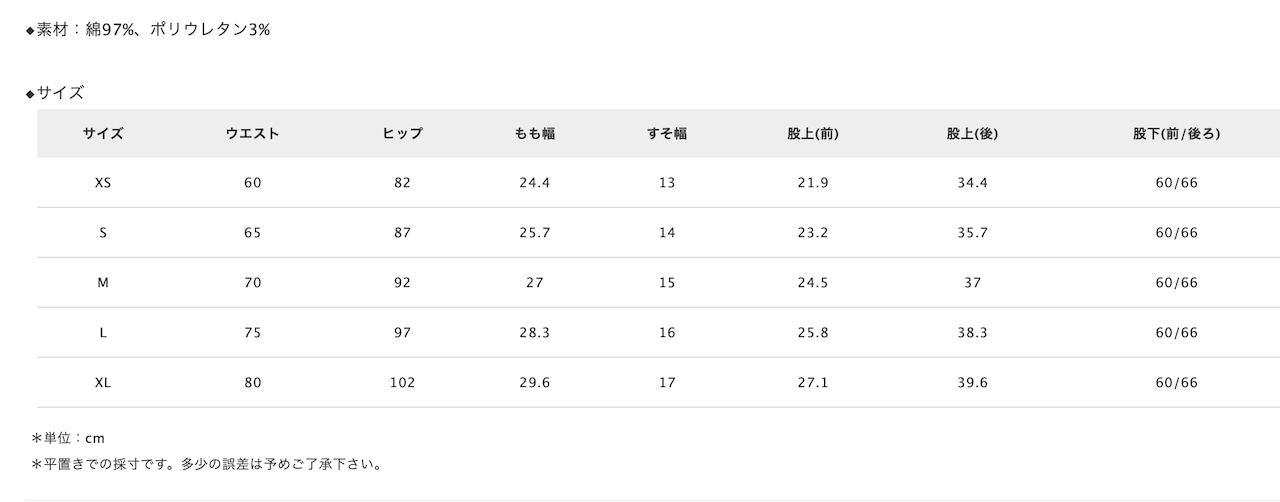
Task: Select the 股下(前/後ろ) column header
Action: (1177, 133)
